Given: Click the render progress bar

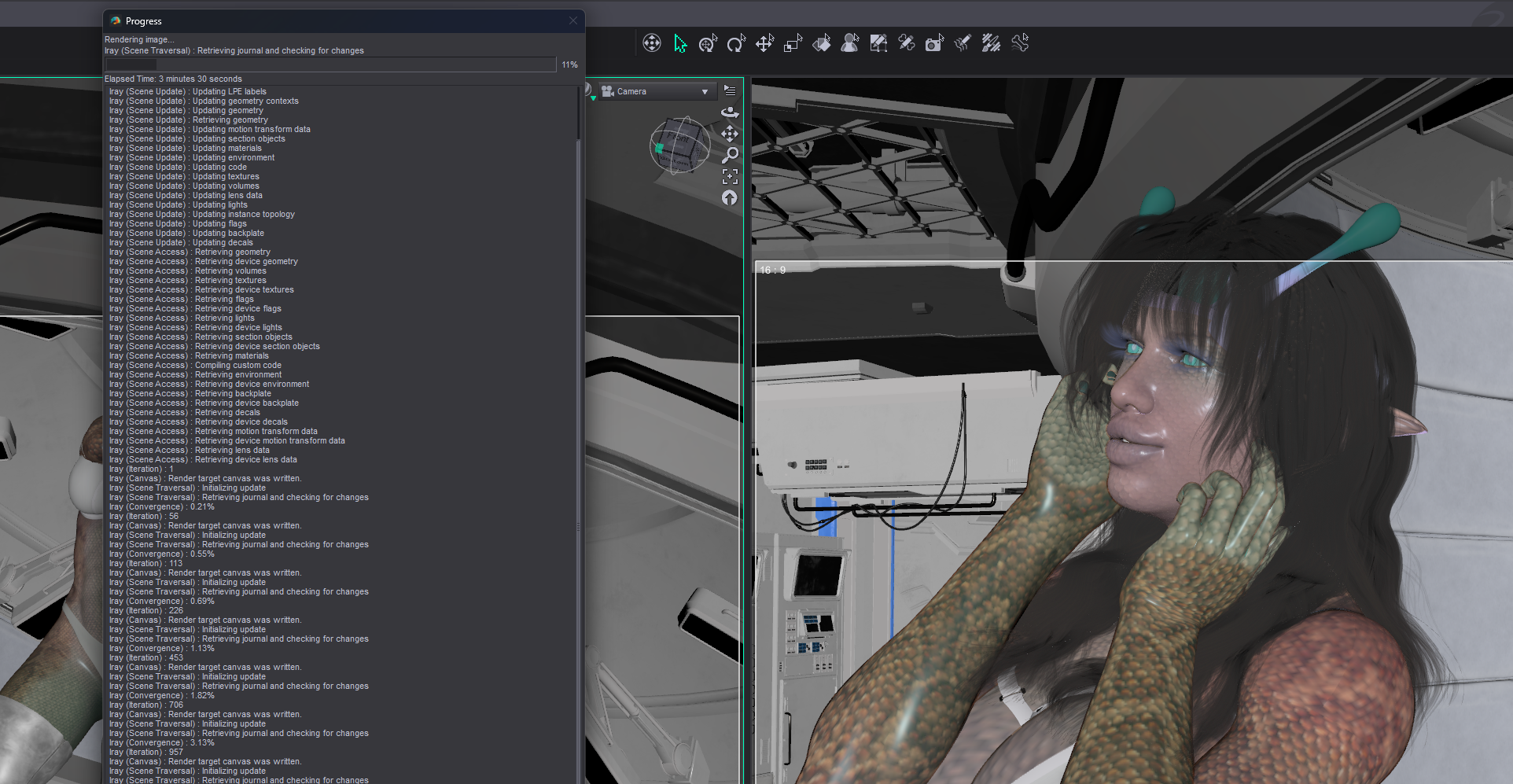Looking at the screenshot, I should 331,64.
